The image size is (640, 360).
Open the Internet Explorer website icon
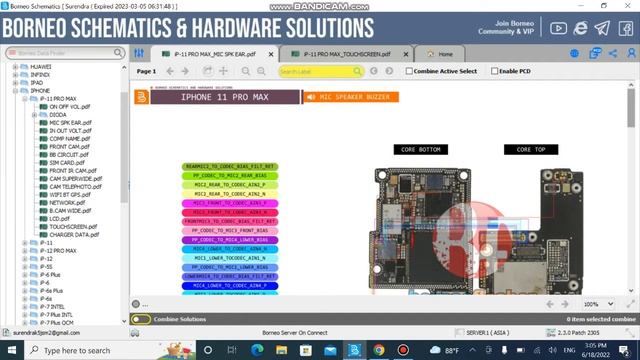(x=580, y=28)
